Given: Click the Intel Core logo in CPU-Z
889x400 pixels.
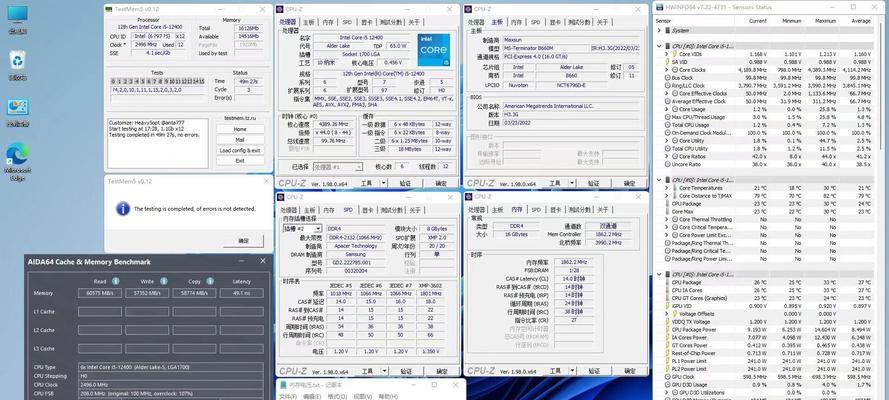Looking at the screenshot, I should coord(434,49).
